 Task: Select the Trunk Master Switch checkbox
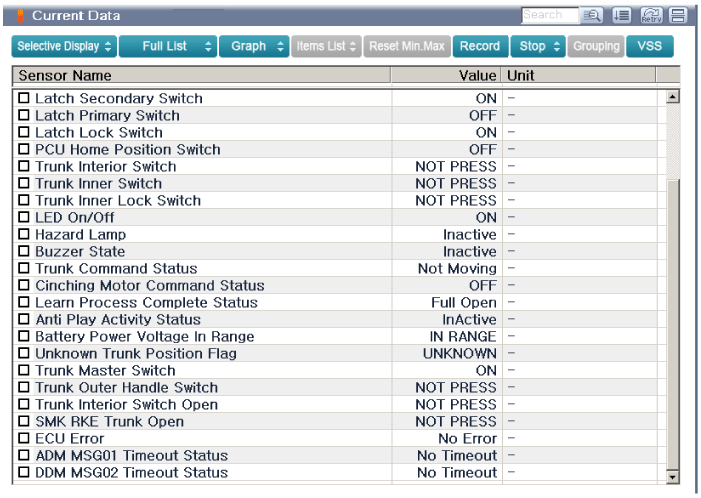coord(24,371)
